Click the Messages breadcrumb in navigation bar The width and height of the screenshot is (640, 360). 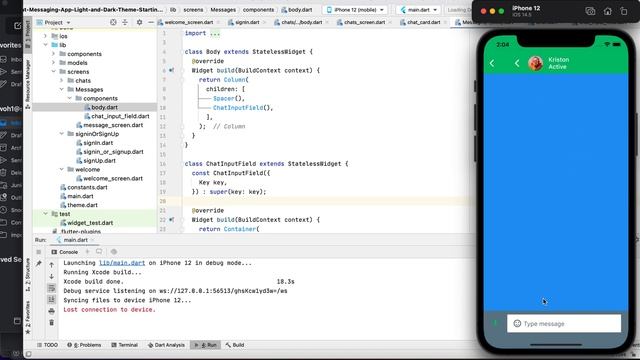click(223, 9)
